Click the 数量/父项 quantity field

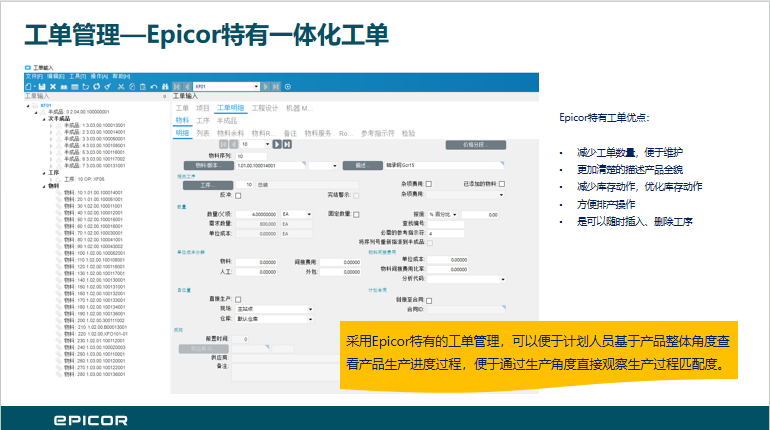pos(257,215)
